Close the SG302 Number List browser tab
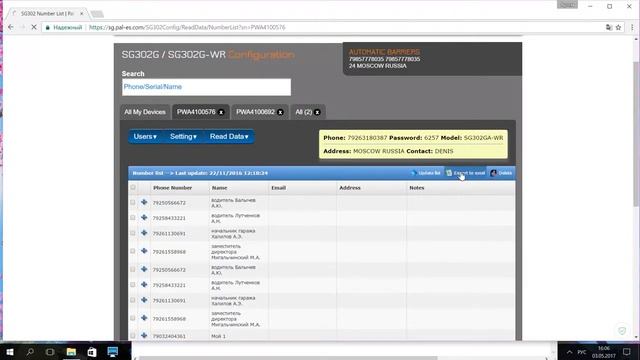The image size is (640, 360). [x=82, y=13]
